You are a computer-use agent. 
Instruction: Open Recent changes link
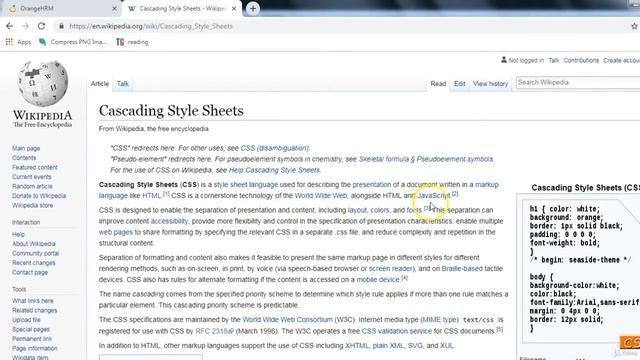tap(33, 263)
